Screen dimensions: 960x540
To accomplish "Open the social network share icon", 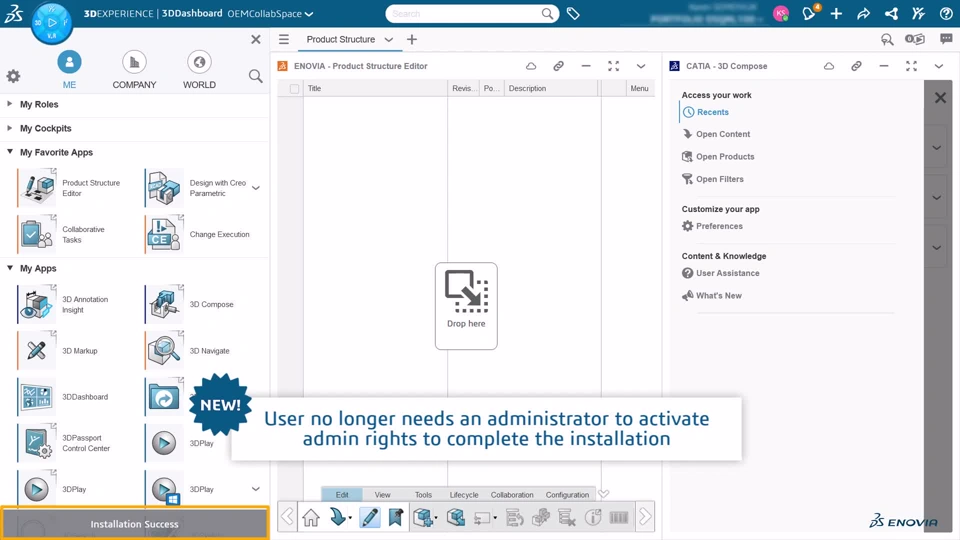I will pos(891,13).
